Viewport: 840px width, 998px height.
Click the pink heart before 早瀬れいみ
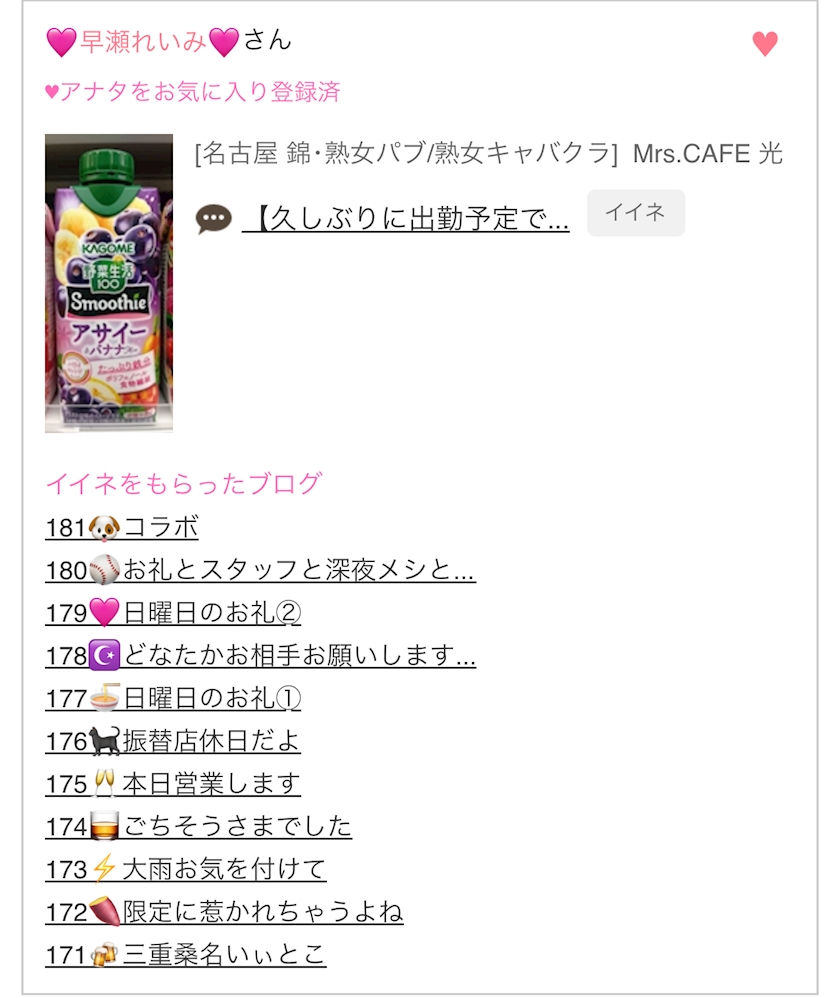62,43
